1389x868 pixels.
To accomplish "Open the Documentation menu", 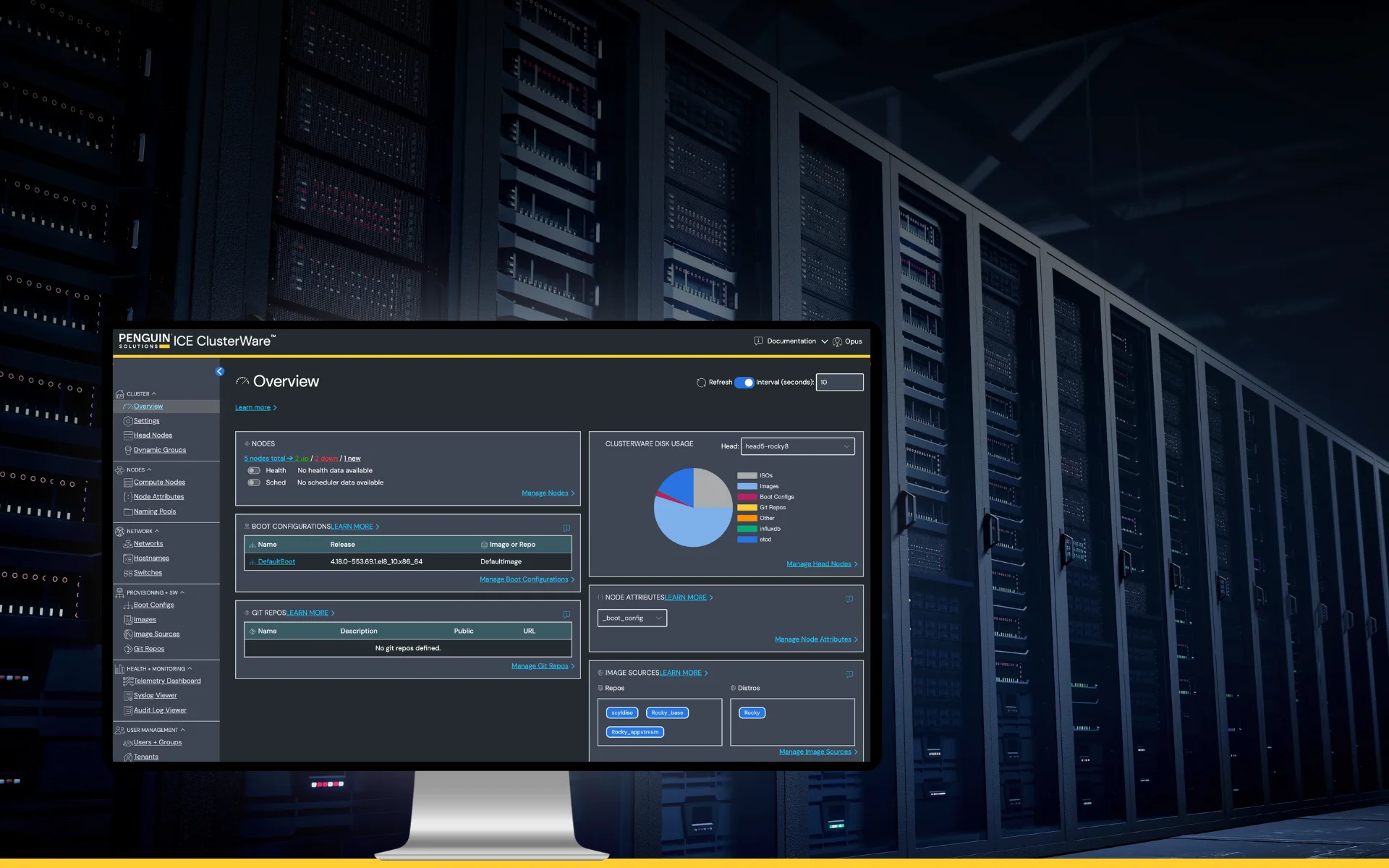I will pyautogui.click(x=790, y=341).
